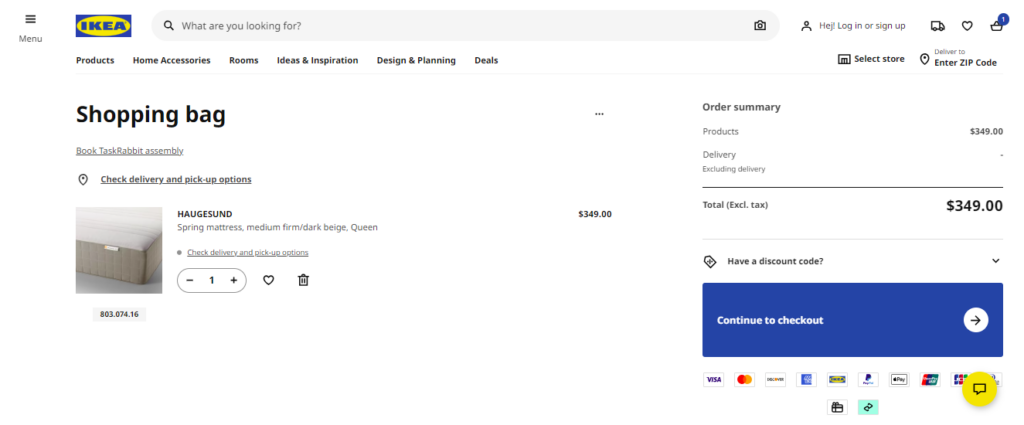The height and width of the screenshot is (425, 1024).
Task: Click Hej! Log in or sign up
Action: [862, 26]
